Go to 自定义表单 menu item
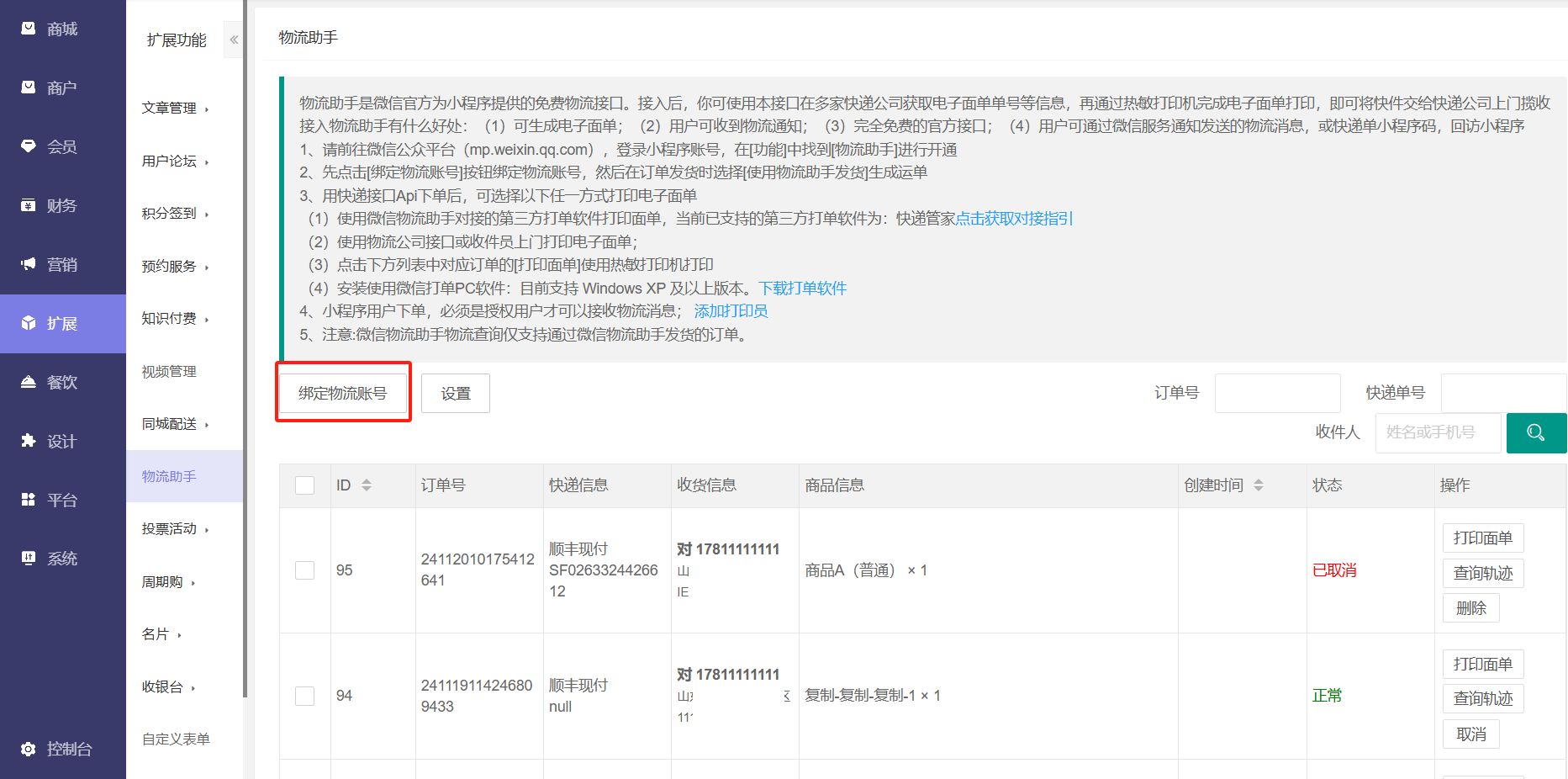The height and width of the screenshot is (779, 1568). point(176,739)
